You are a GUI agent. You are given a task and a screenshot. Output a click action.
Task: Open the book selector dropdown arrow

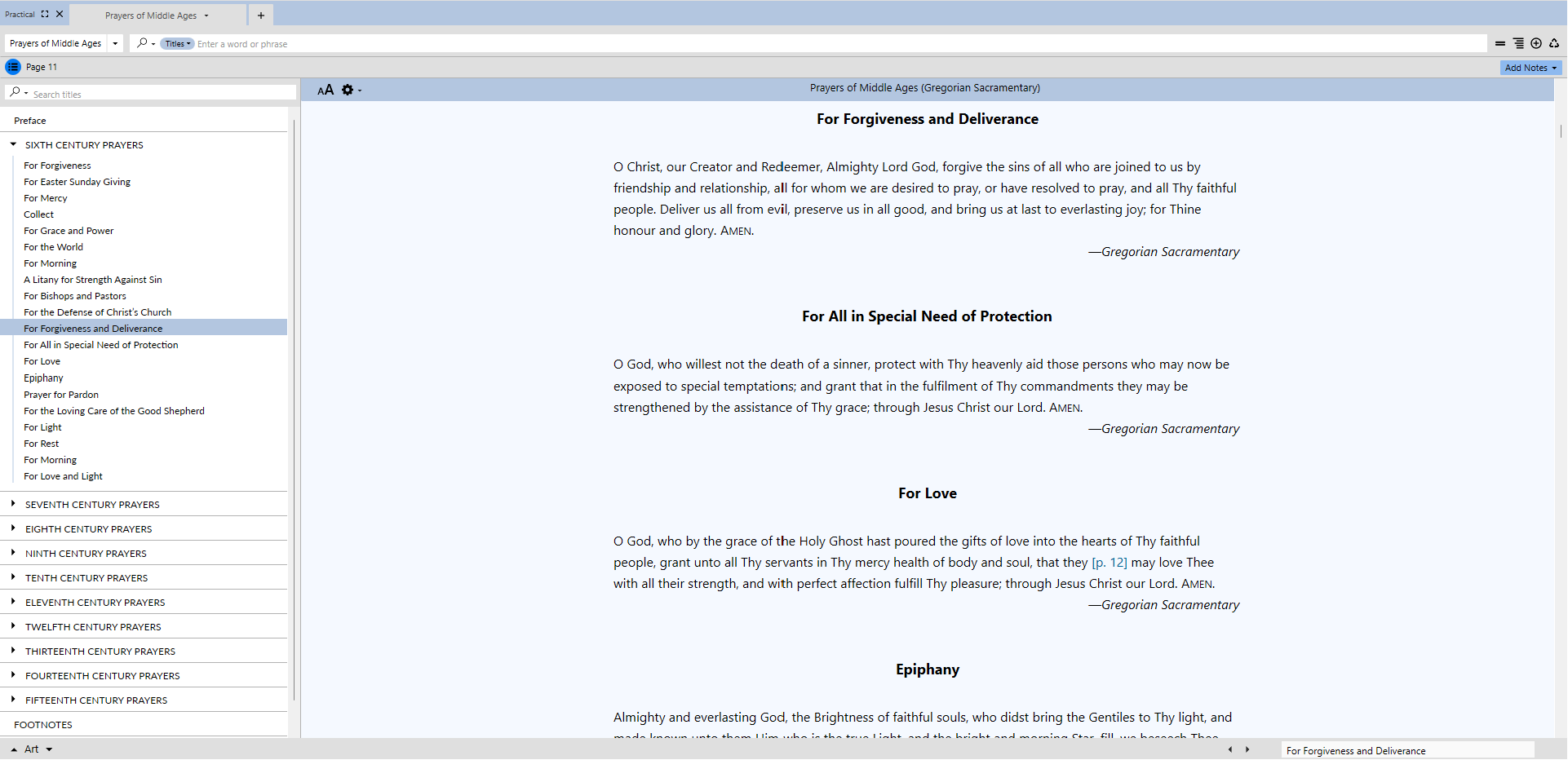pos(115,44)
